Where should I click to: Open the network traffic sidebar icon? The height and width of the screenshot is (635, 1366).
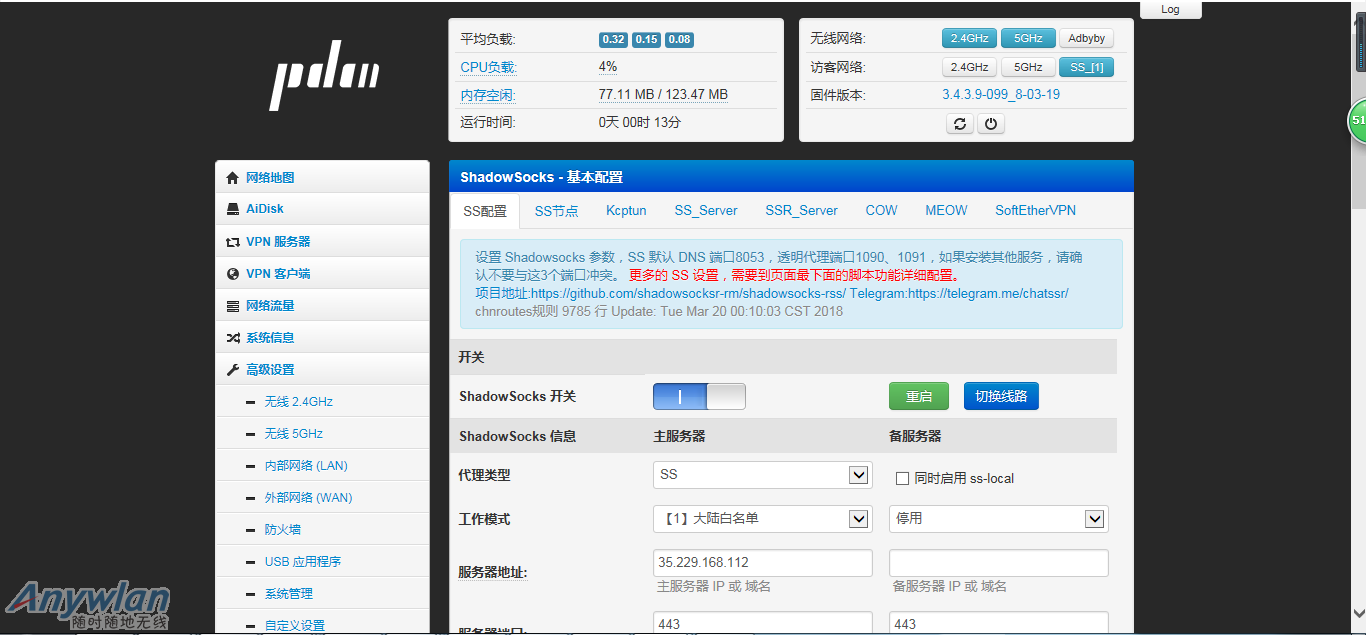click(233, 306)
